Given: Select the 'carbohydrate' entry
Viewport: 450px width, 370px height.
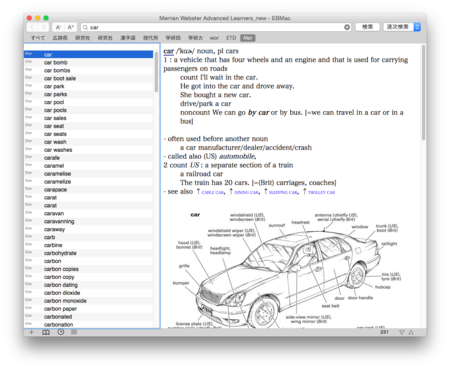Looking at the screenshot, I should [x=88, y=253].
